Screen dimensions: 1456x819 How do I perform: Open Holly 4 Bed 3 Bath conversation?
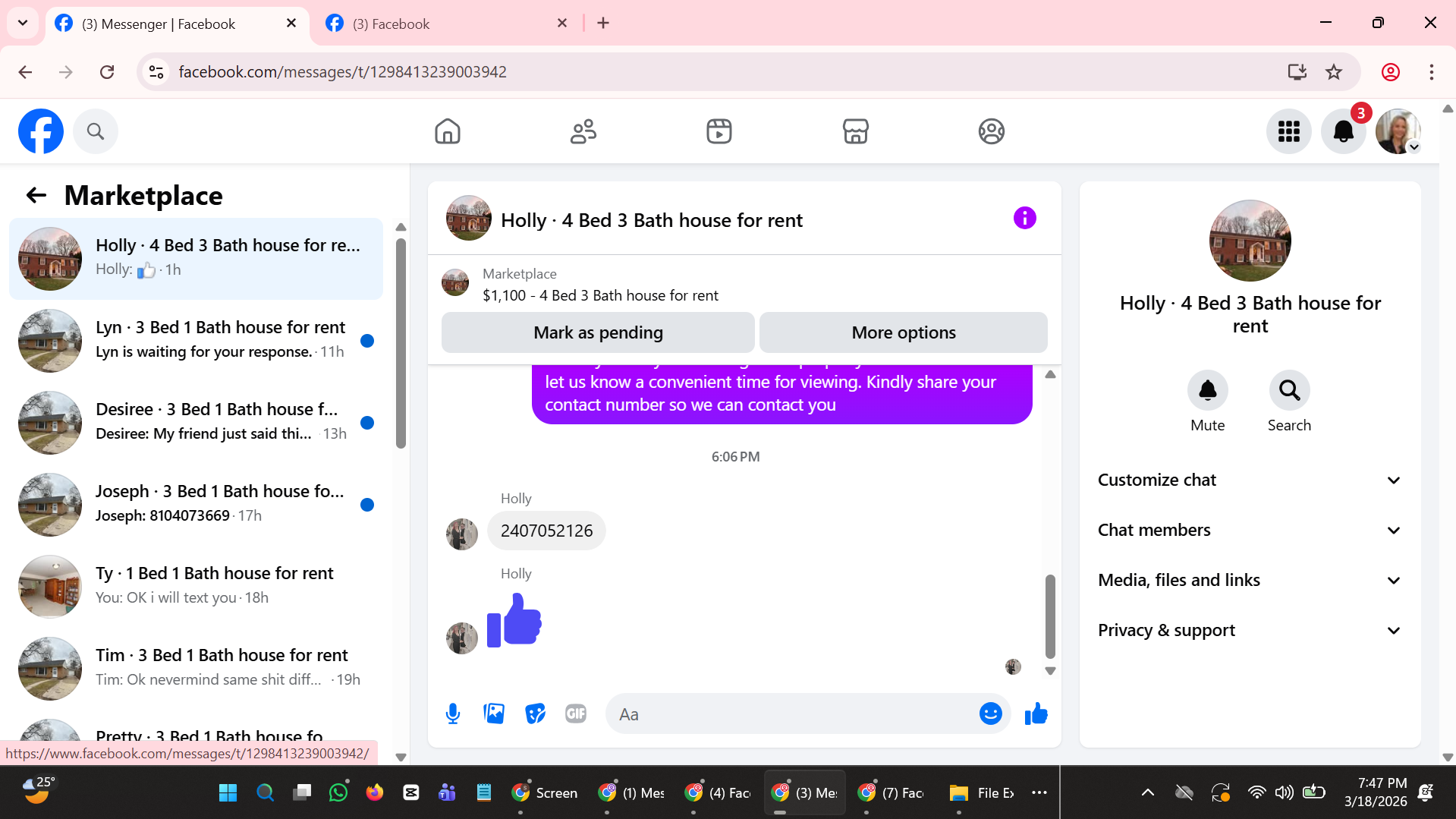pyautogui.click(x=197, y=259)
